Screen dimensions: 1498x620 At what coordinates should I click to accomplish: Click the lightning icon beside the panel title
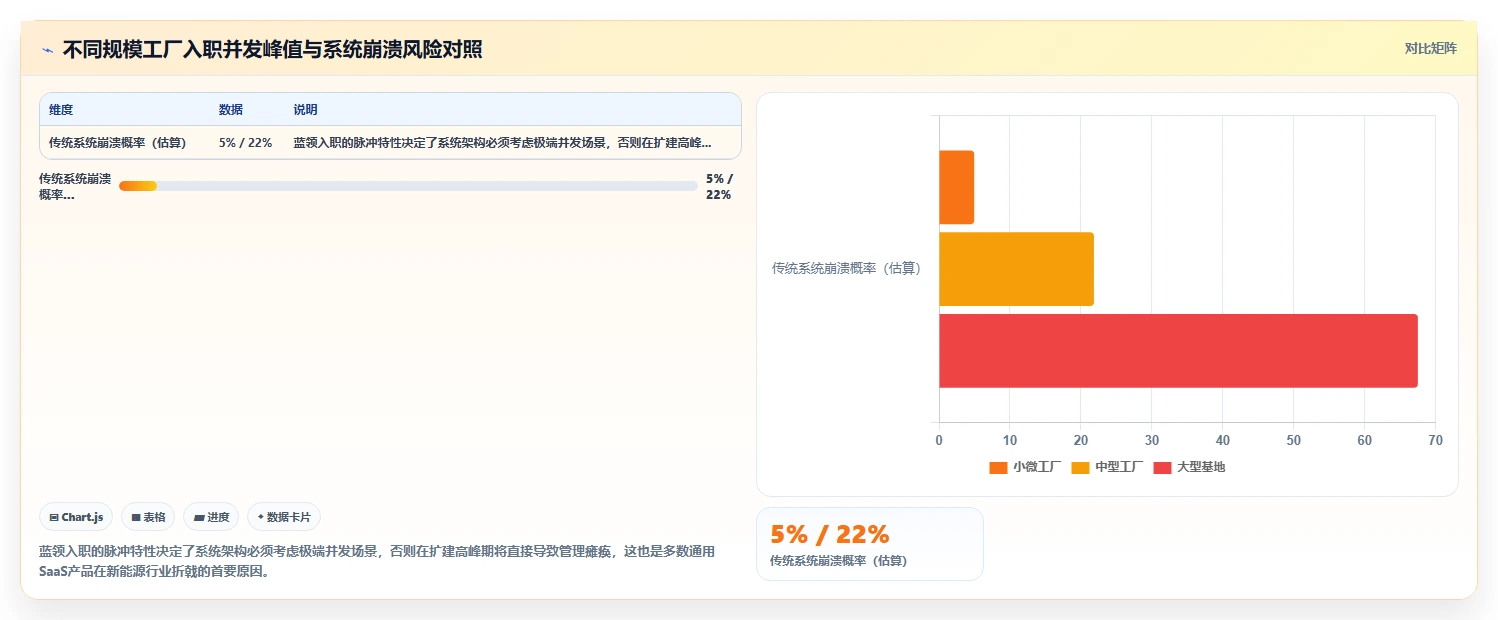[47, 50]
